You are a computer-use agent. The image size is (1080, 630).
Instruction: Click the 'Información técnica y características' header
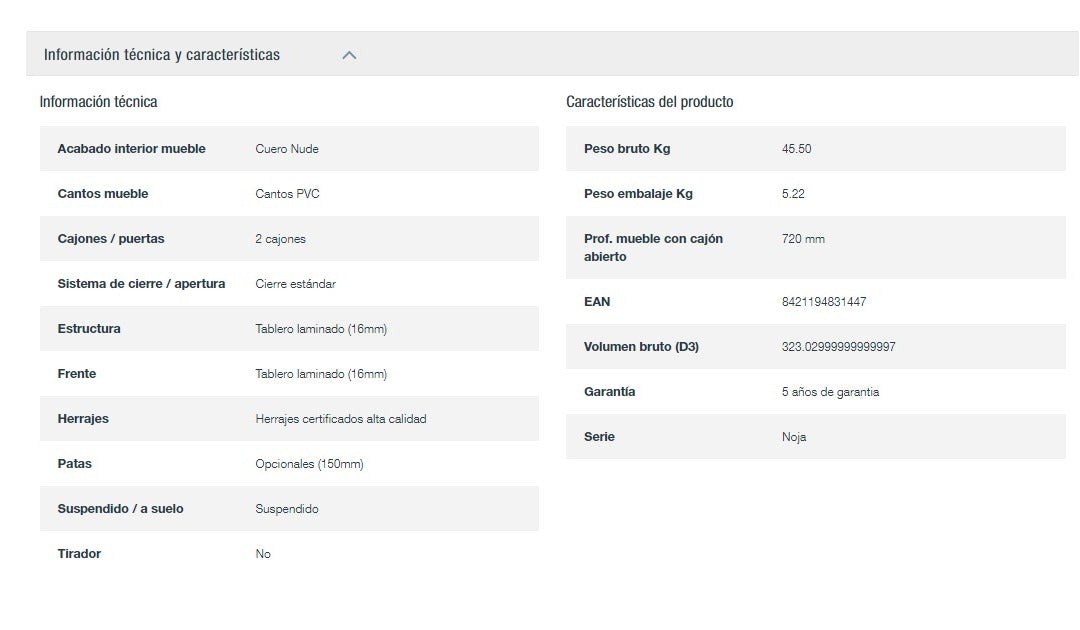click(162, 55)
